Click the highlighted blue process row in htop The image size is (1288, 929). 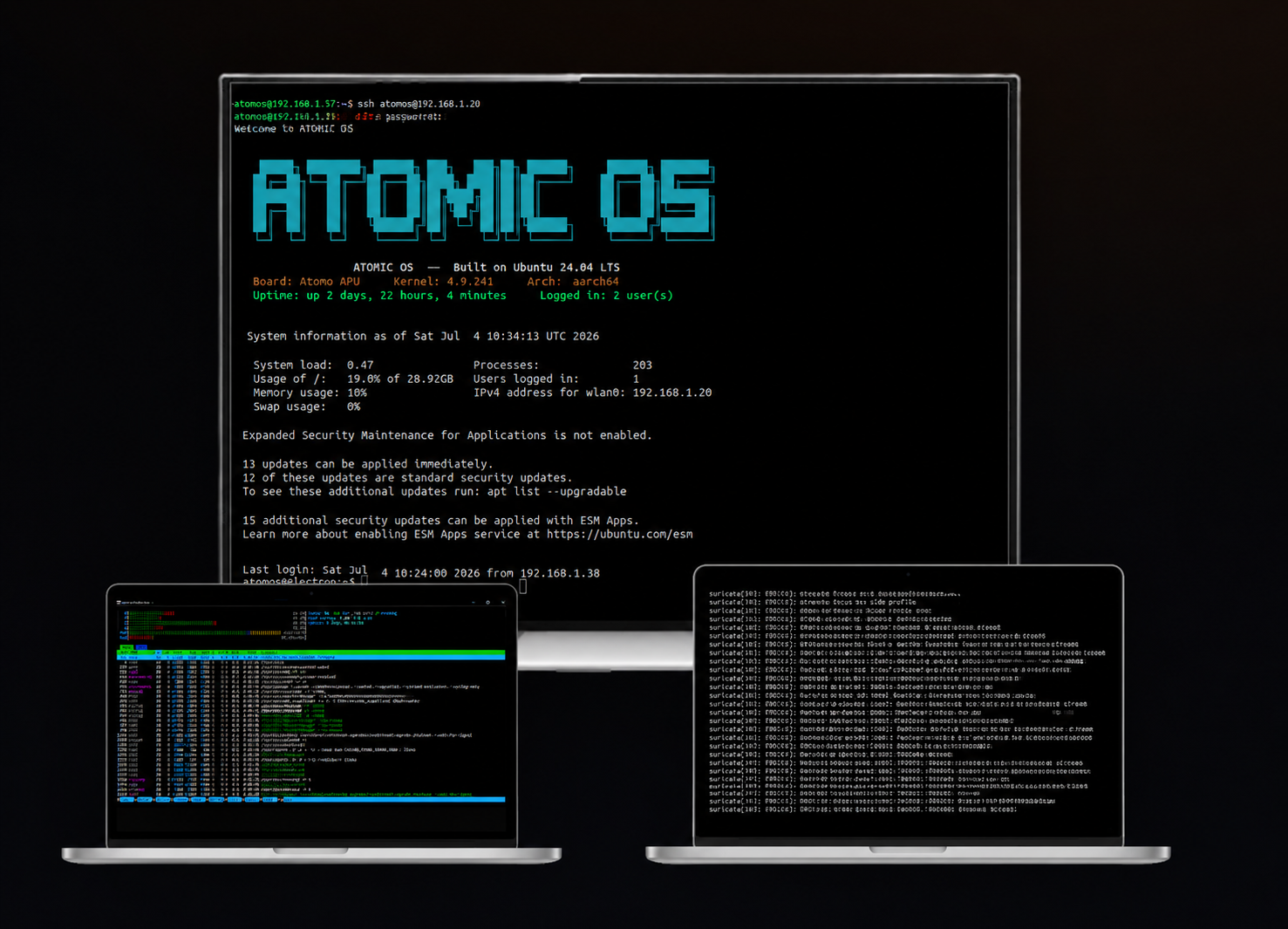[x=310, y=658]
